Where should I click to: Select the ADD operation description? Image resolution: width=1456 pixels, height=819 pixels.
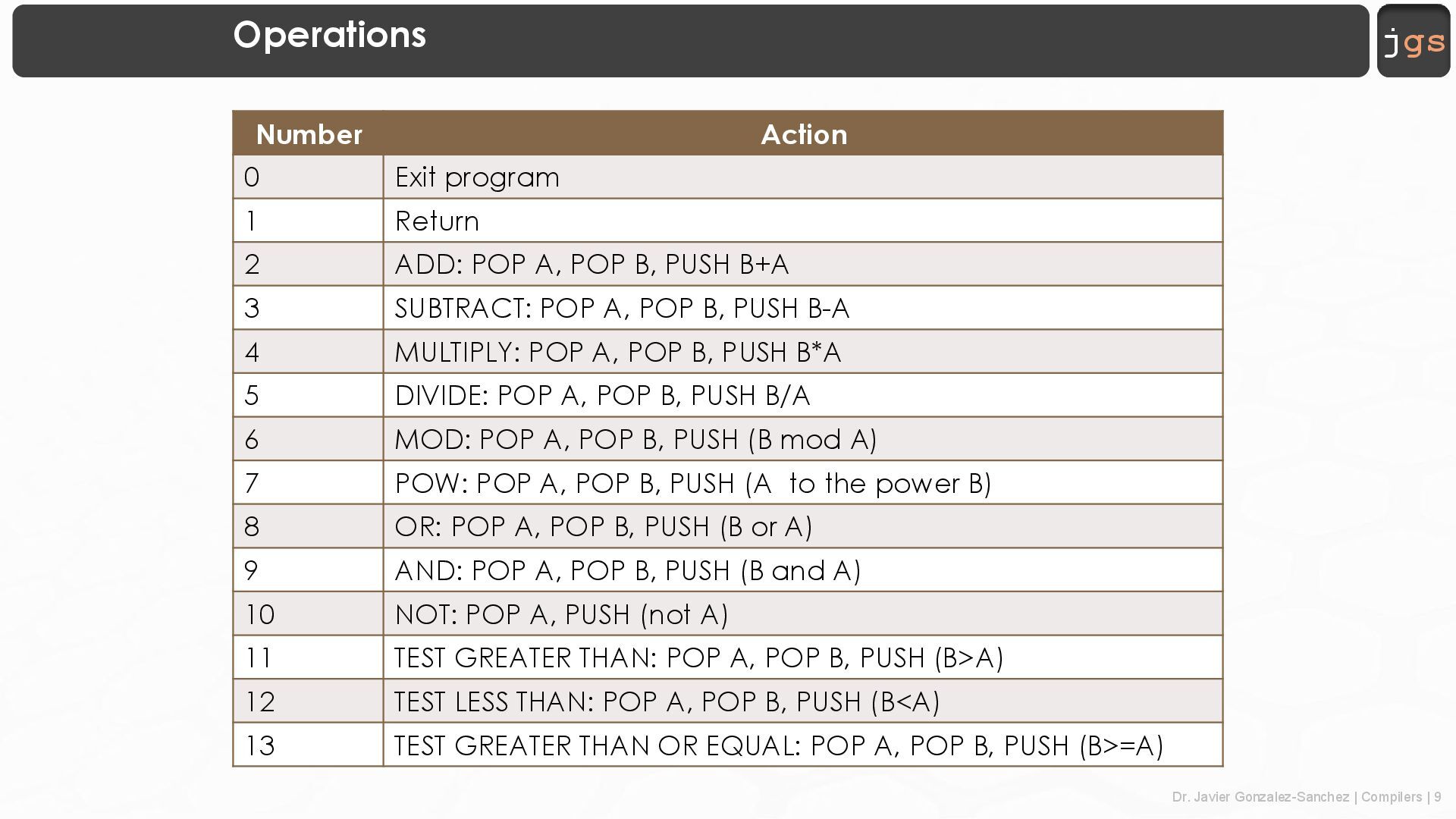[x=591, y=265]
